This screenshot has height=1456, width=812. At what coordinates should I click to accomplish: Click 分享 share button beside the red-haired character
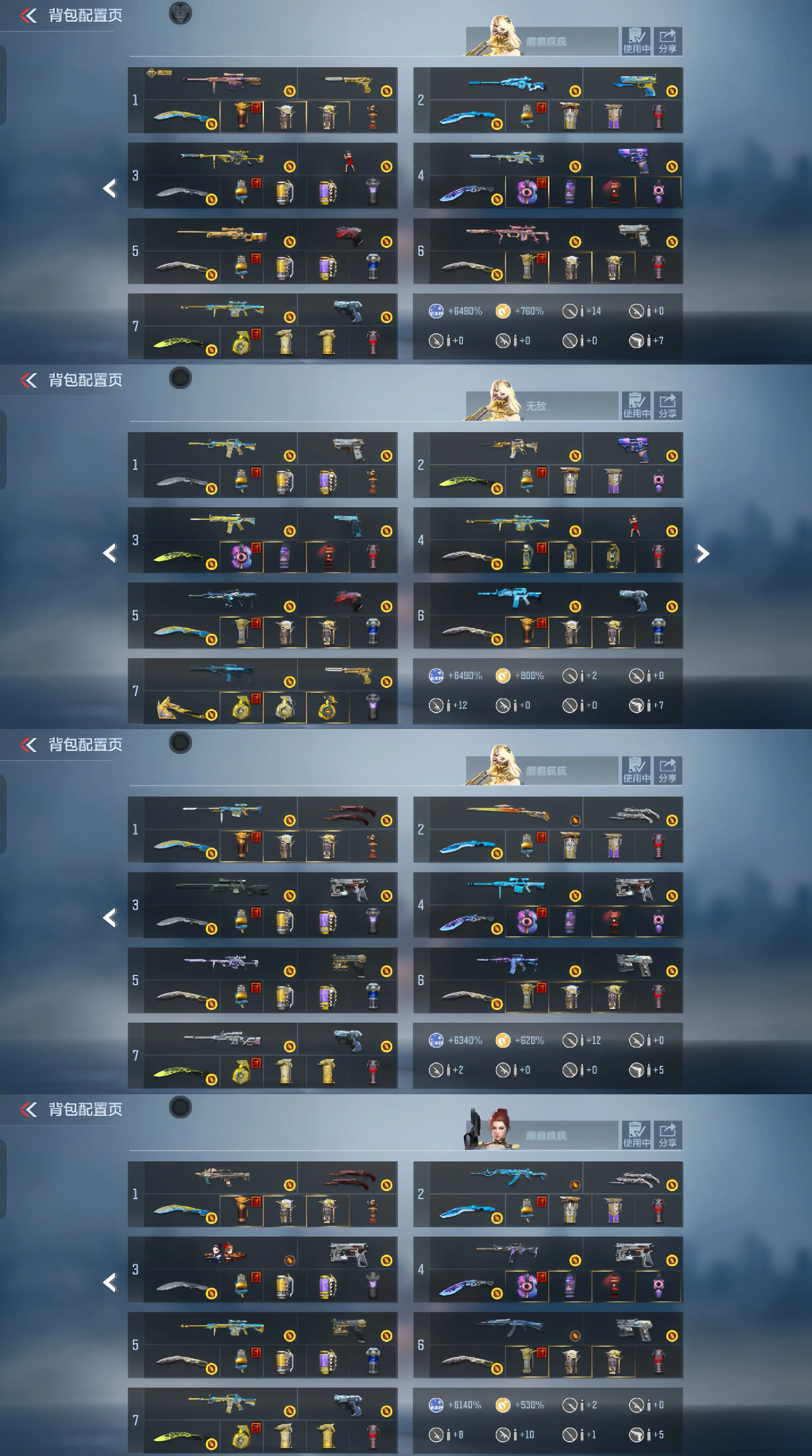click(667, 1135)
